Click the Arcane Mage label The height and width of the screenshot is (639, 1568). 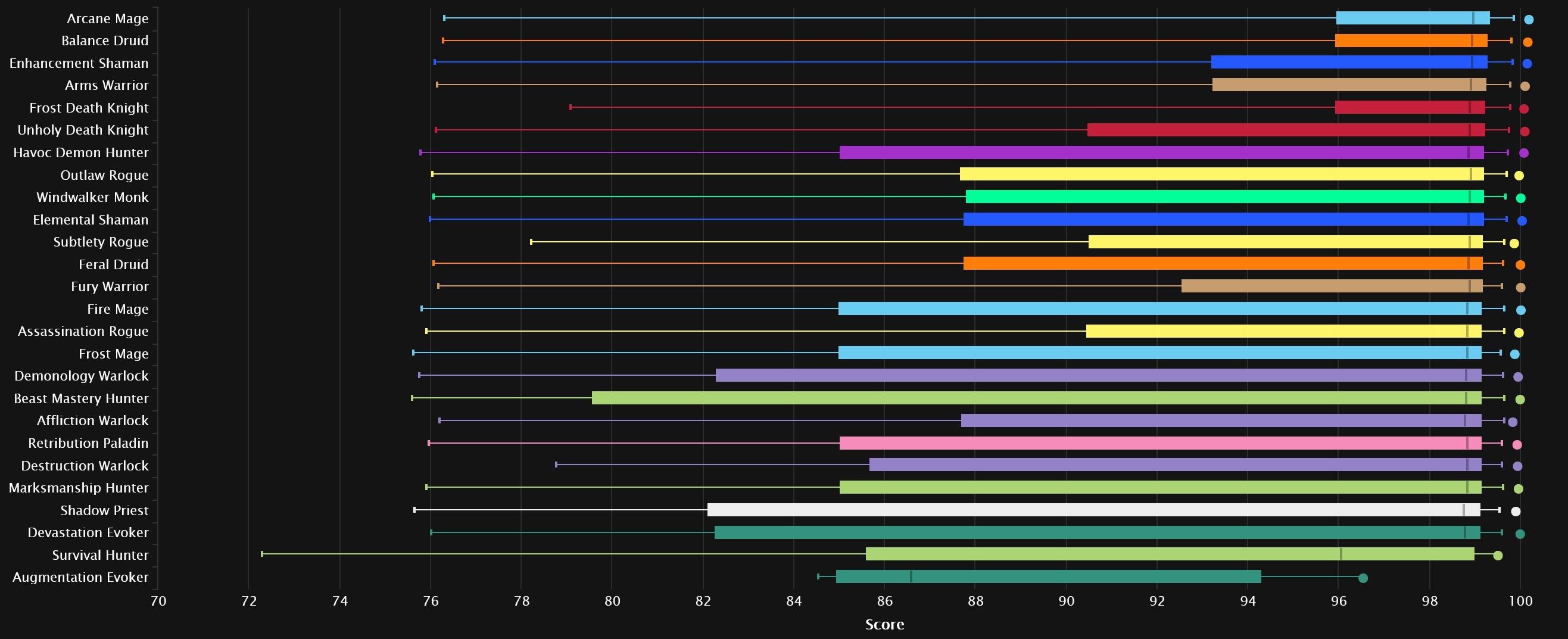pos(108,18)
